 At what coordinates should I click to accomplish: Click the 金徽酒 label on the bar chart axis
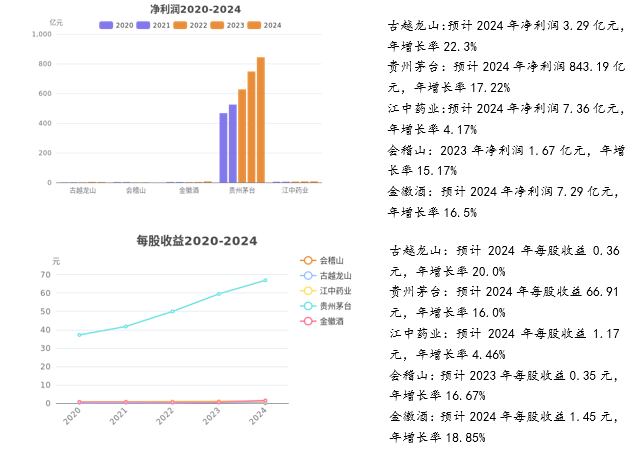tap(189, 190)
